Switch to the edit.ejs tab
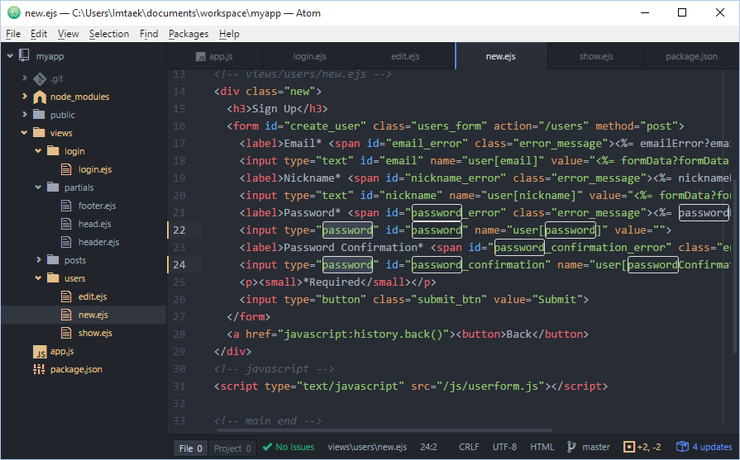740x460 pixels. 405,56
